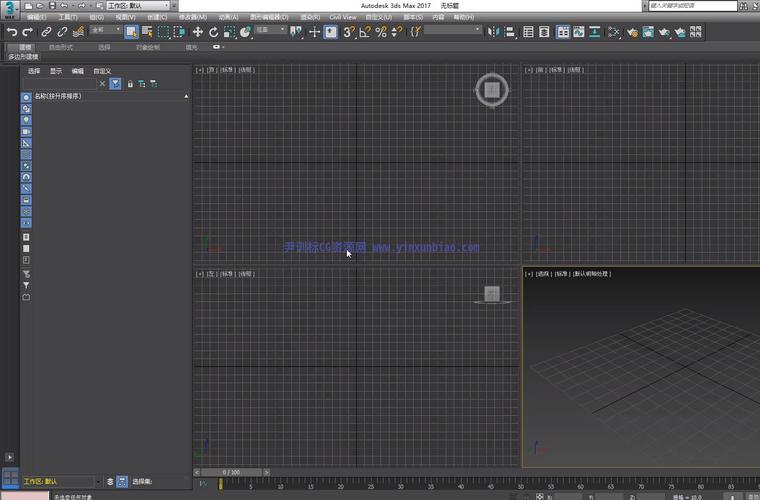This screenshot has width=760, height=500.
Task: Toggle Display Cameras filter in Scene Explorer
Action: (x=26, y=132)
